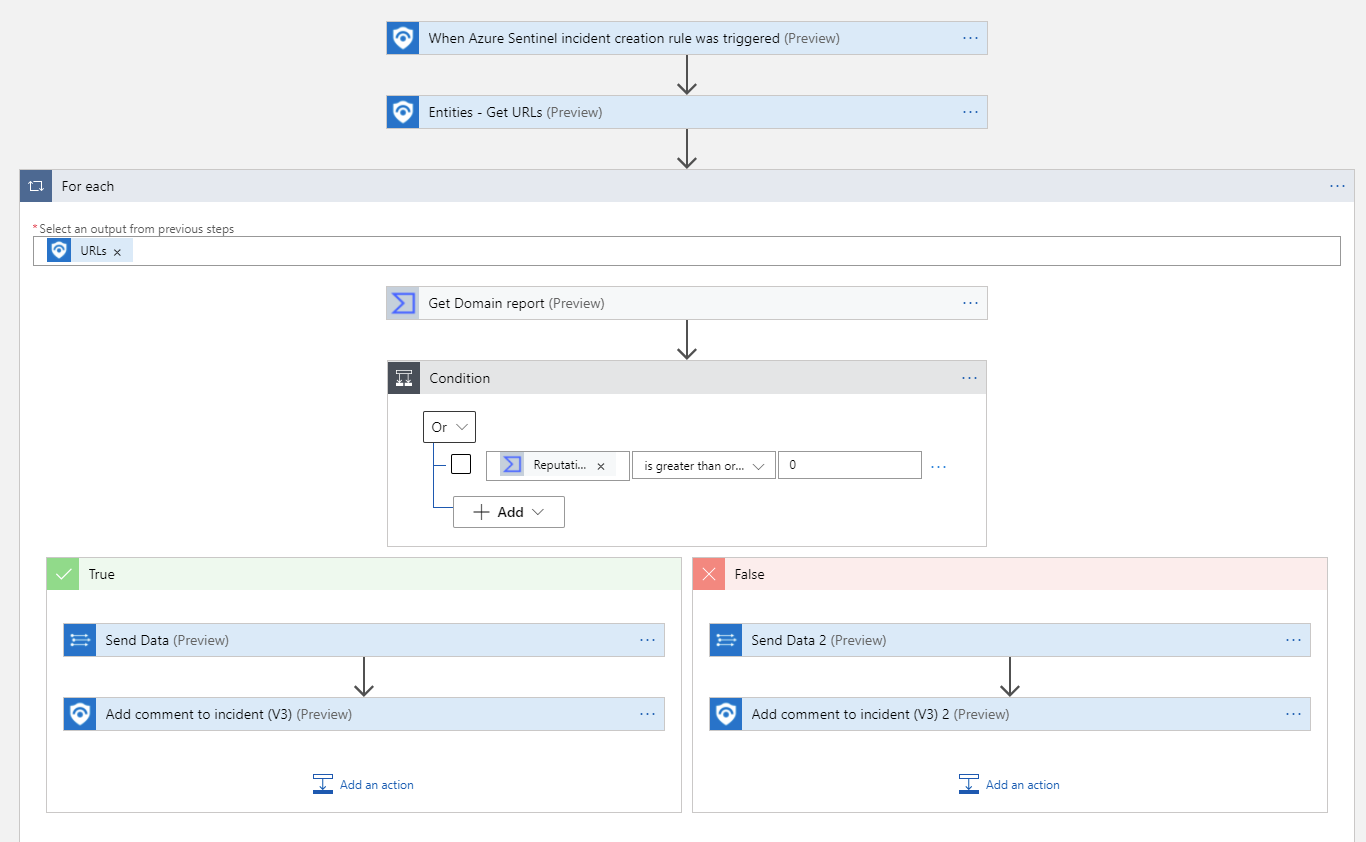
Task: Click Add an action link in False branch
Action: pyautogui.click(x=1022, y=785)
